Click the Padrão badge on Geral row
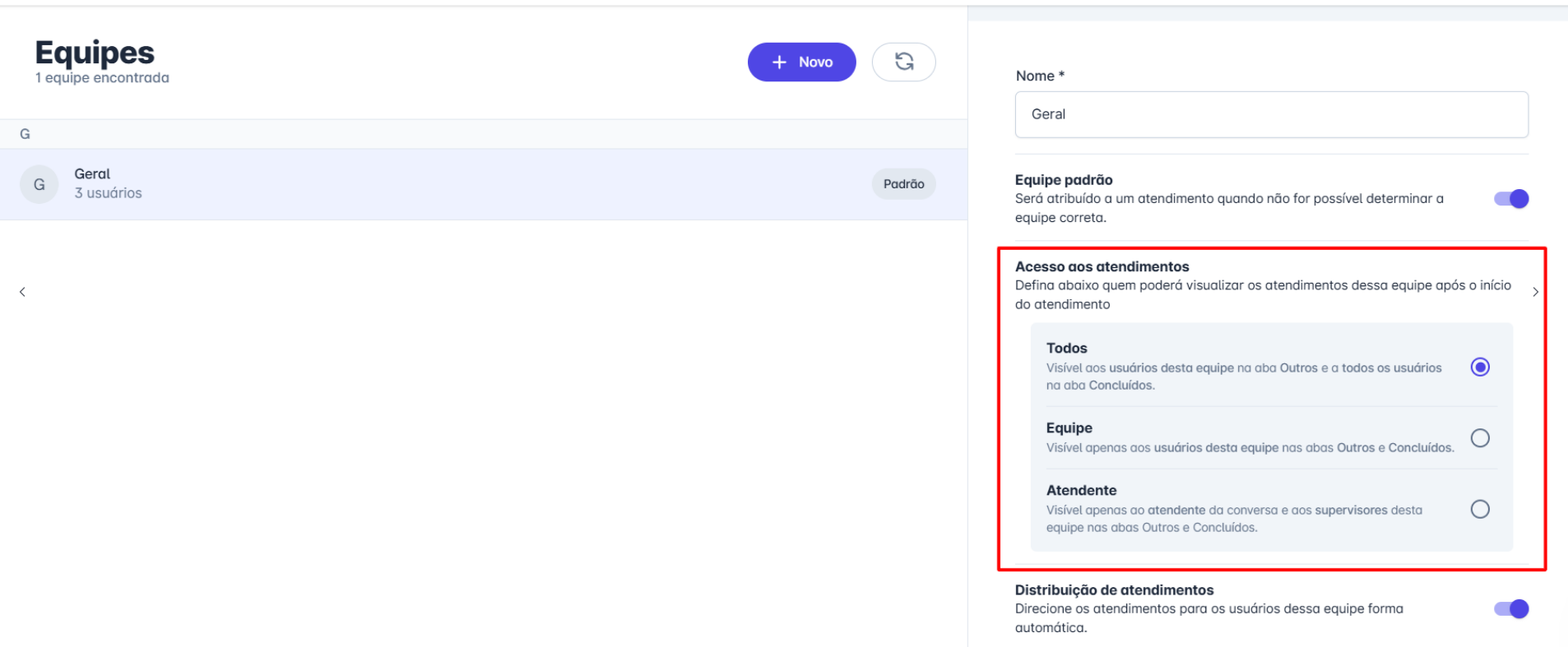The image size is (1568, 647). (x=903, y=184)
